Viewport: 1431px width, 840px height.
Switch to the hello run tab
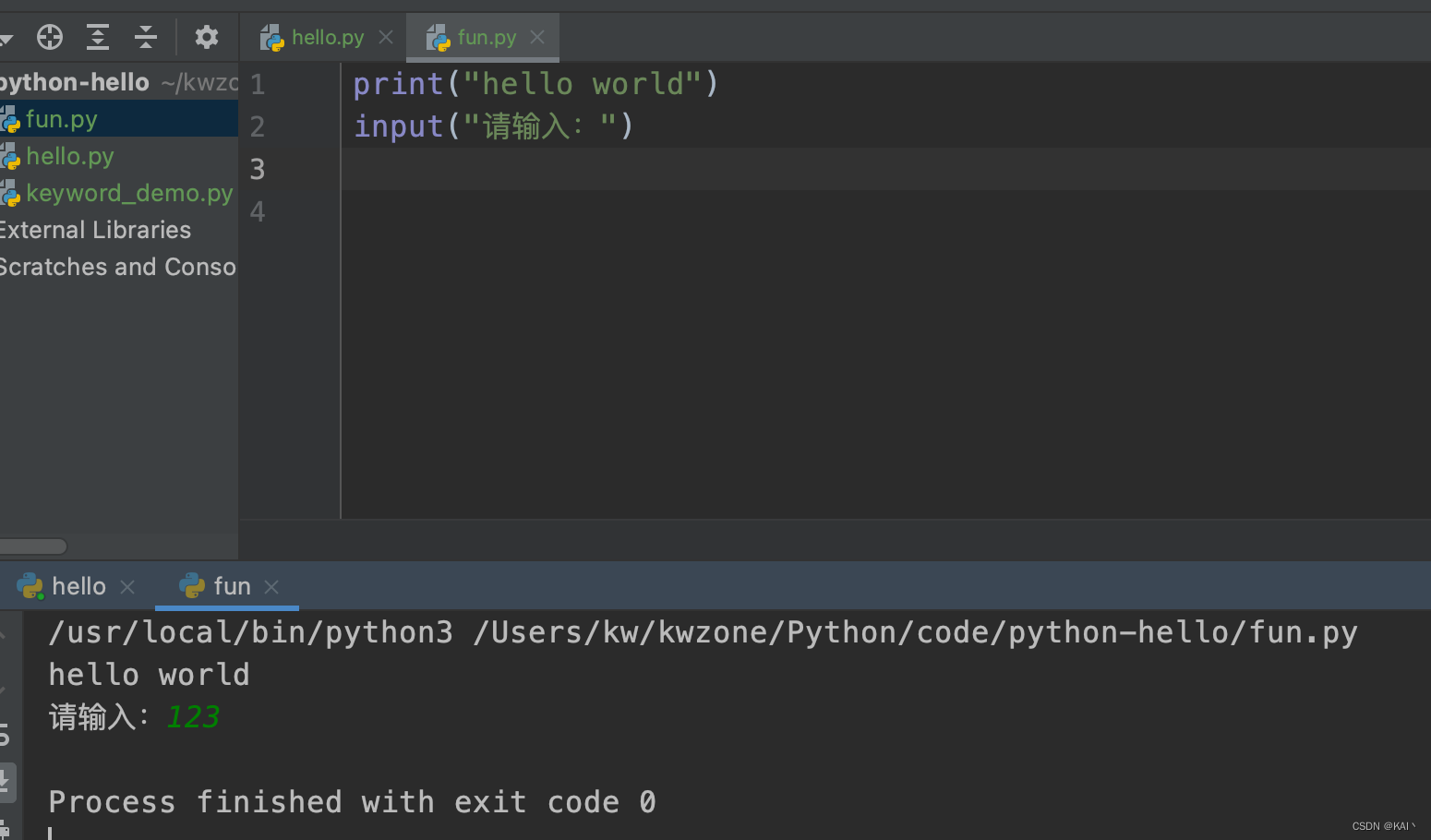click(x=78, y=586)
